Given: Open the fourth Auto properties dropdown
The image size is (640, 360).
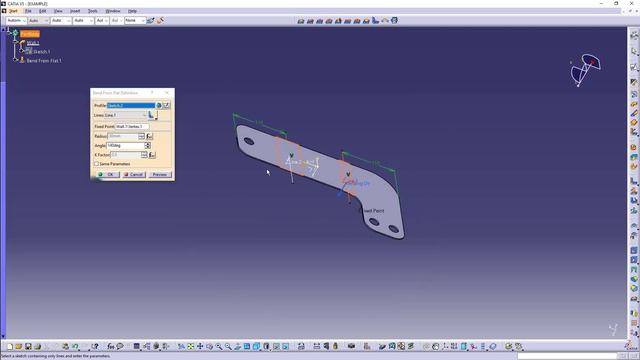Looking at the screenshot, I should 83,20.
